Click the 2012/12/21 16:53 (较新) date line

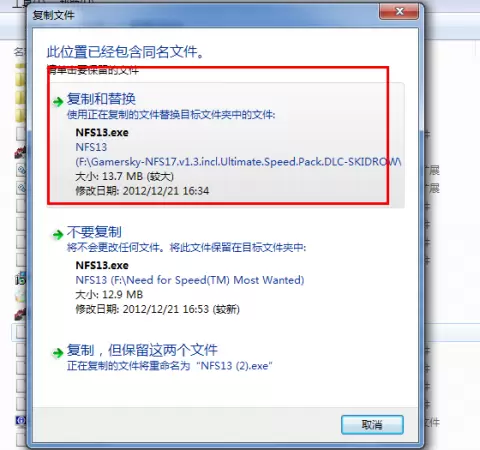(158, 309)
